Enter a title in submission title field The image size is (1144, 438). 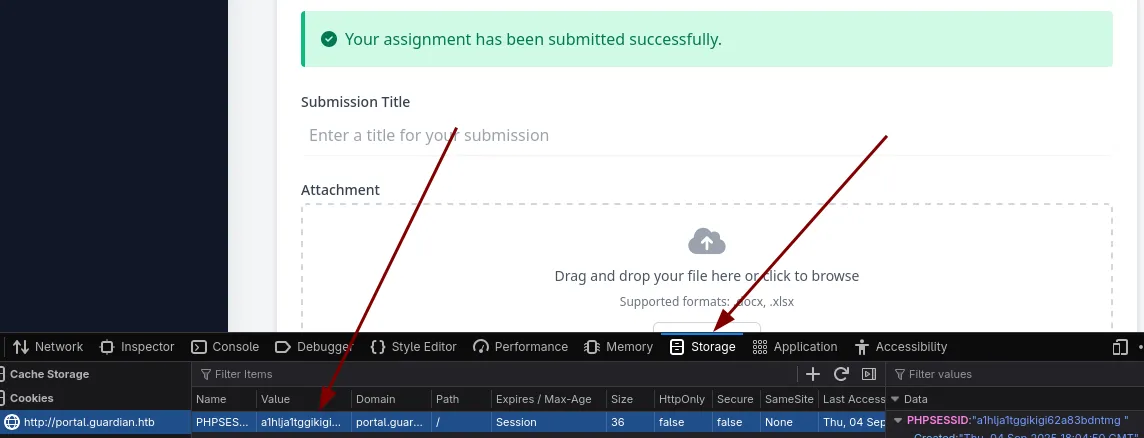point(706,135)
